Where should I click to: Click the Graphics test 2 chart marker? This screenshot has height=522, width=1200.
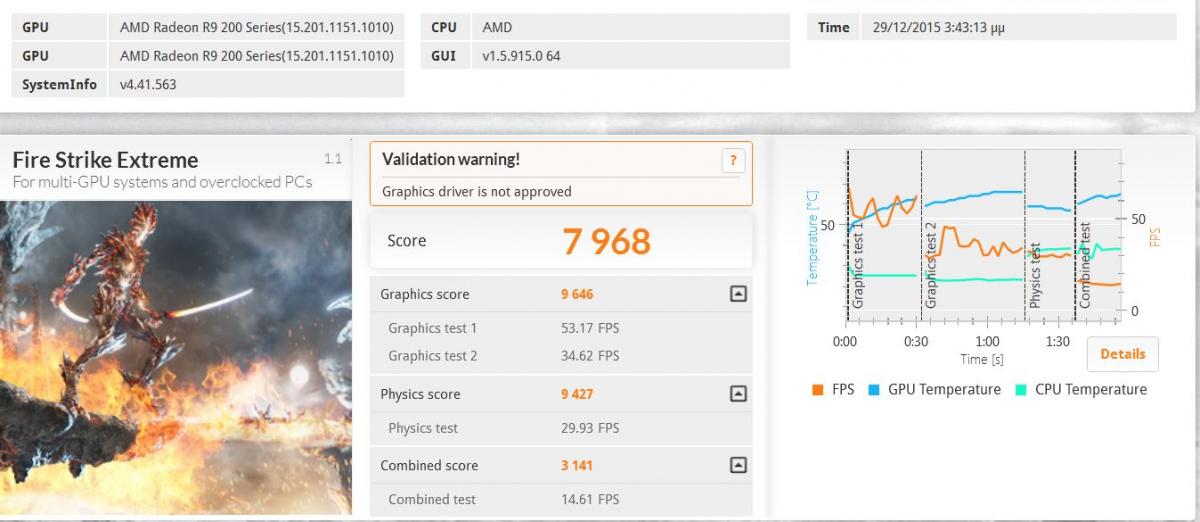931,264
